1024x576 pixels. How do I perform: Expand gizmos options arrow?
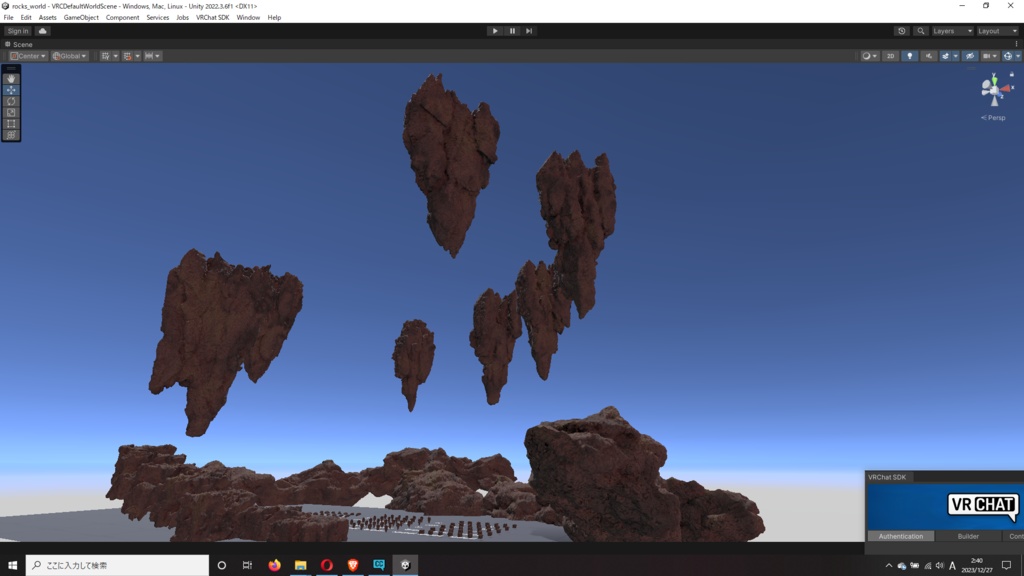tap(1018, 56)
